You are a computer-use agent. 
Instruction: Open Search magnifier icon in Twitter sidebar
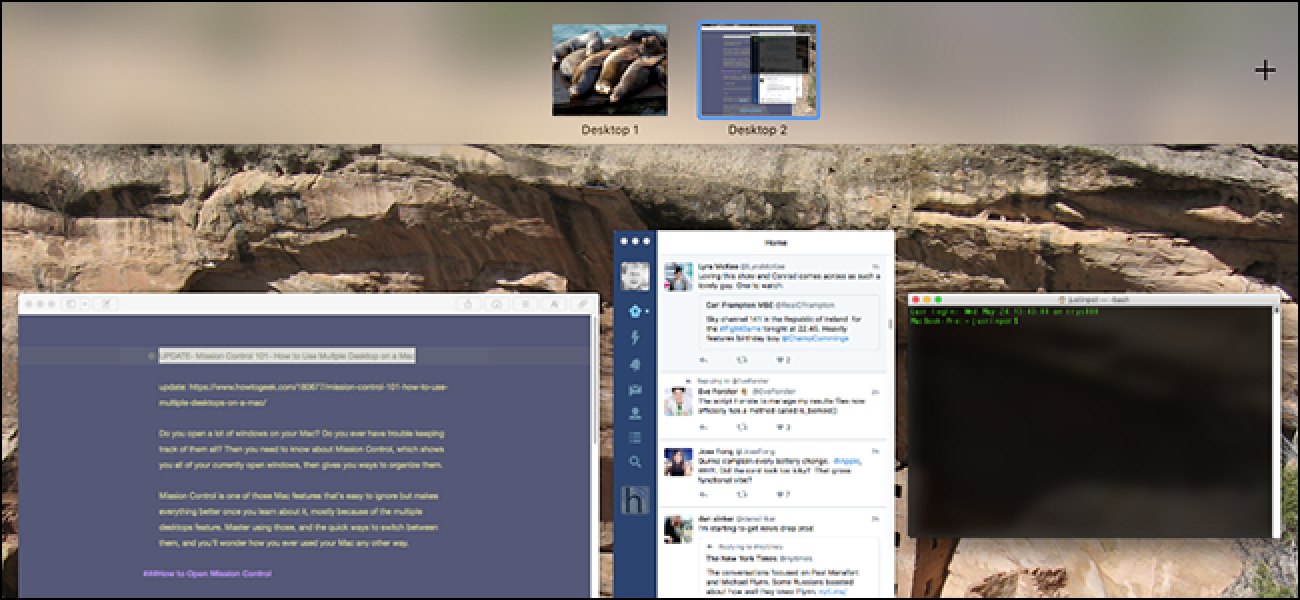click(634, 462)
